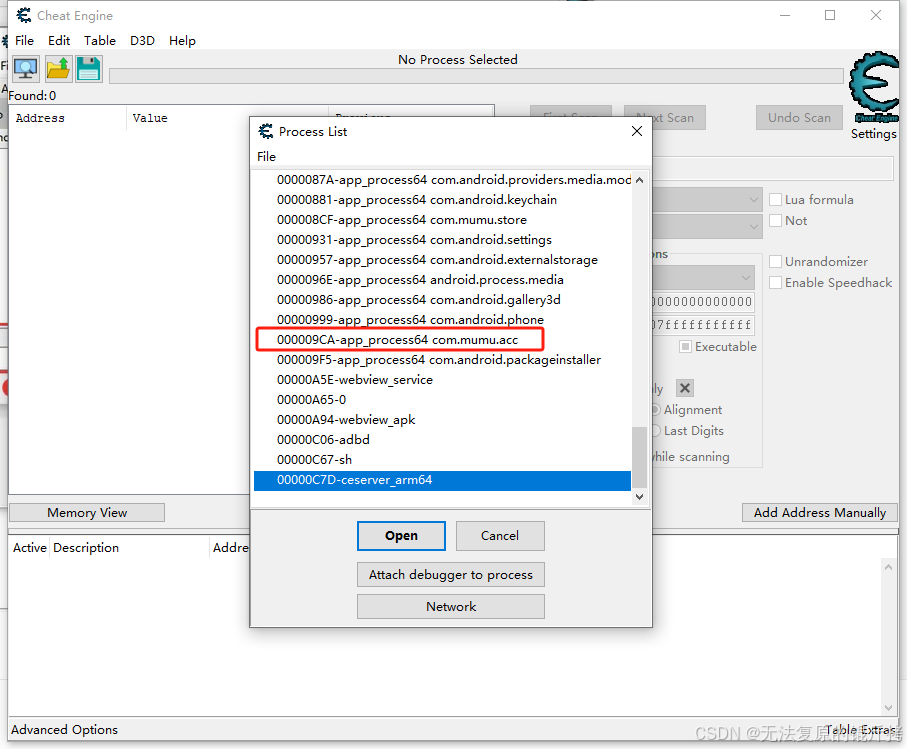Open the File menu in main window
907x749 pixels.
[24, 40]
